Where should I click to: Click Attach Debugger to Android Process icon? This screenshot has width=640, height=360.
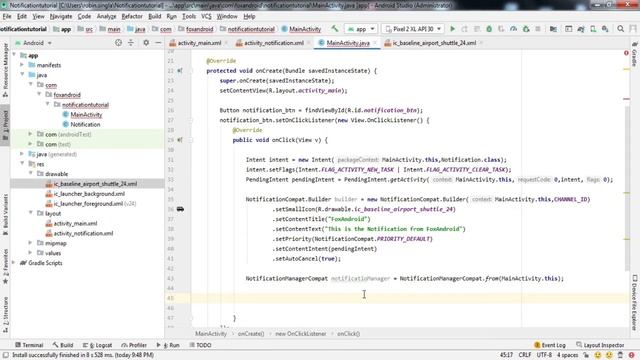(x=526, y=29)
